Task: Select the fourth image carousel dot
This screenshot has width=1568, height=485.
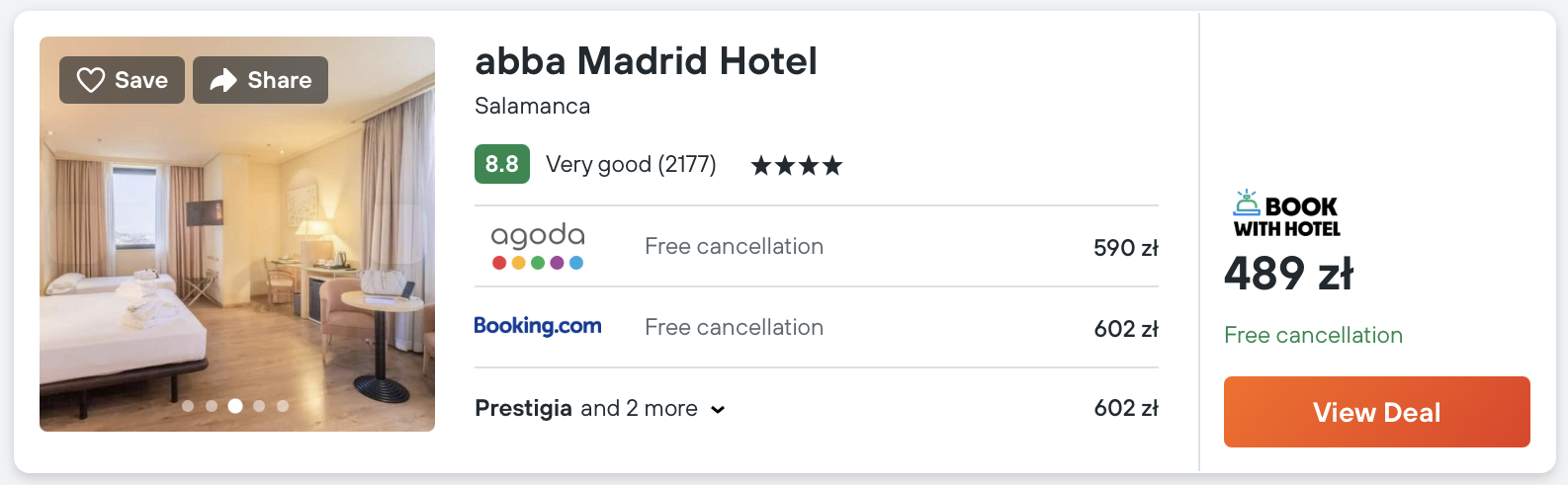Action: (x=259, y=406)
